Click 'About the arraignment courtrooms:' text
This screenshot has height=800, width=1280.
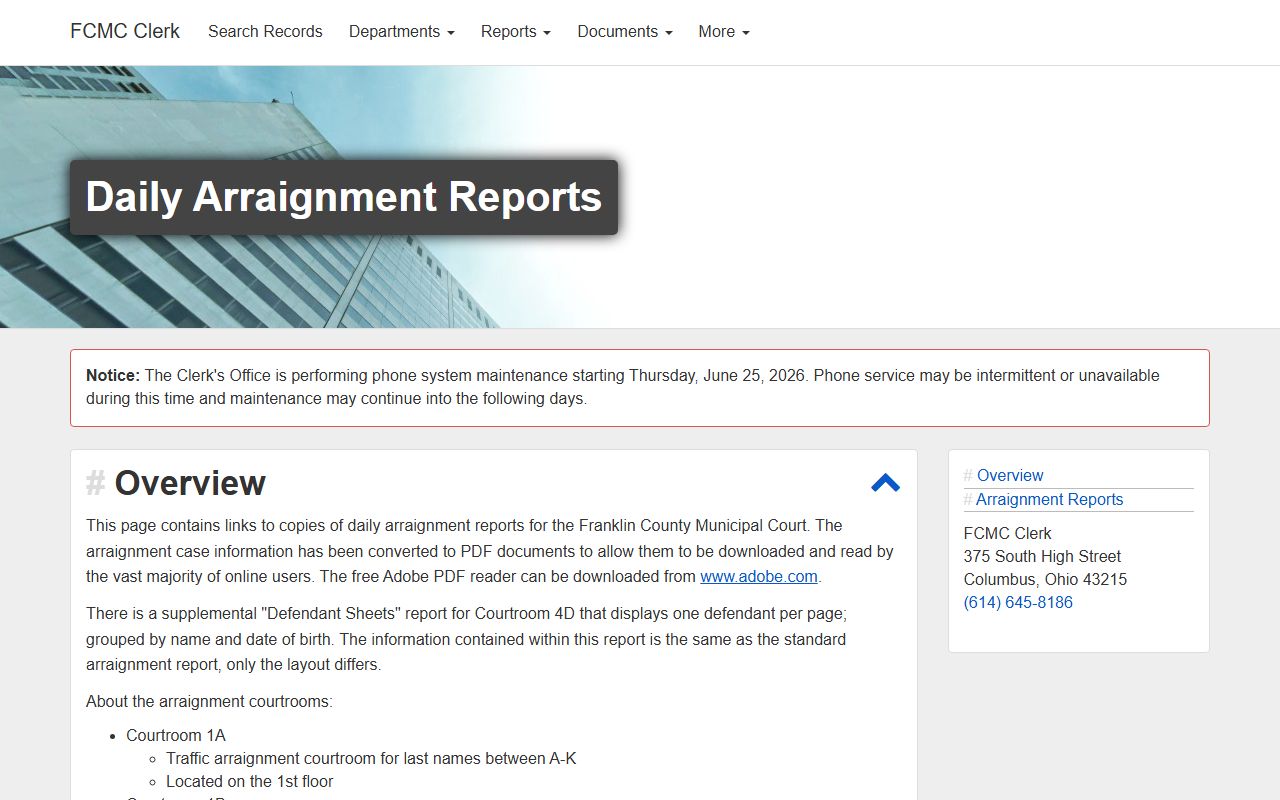tap(209, 701)
